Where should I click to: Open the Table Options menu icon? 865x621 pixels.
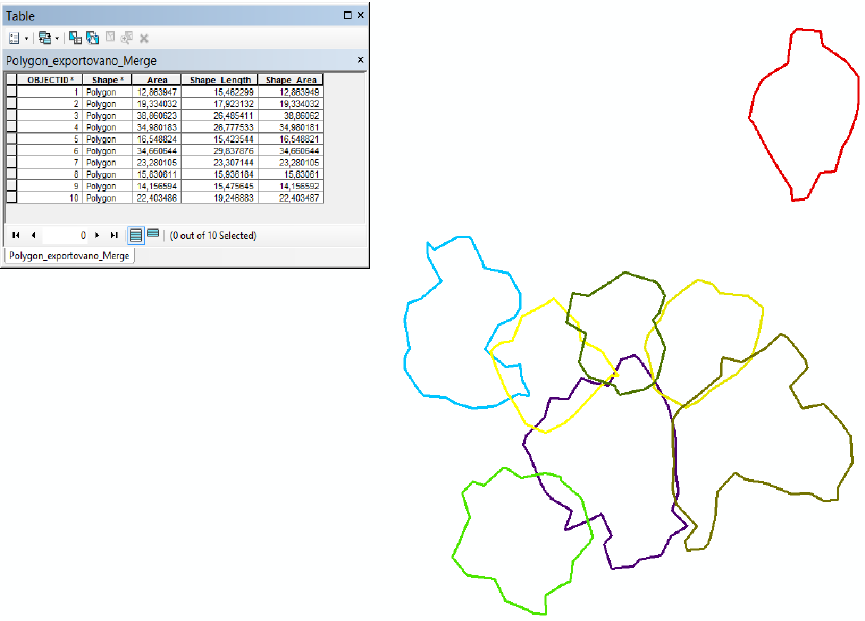tap(14, 38)
